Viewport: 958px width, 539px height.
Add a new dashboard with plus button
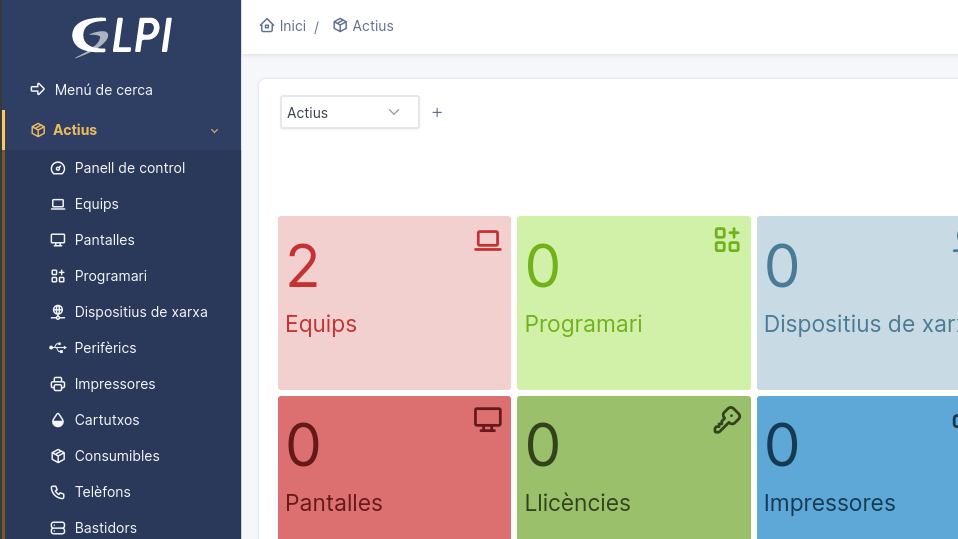437,112
